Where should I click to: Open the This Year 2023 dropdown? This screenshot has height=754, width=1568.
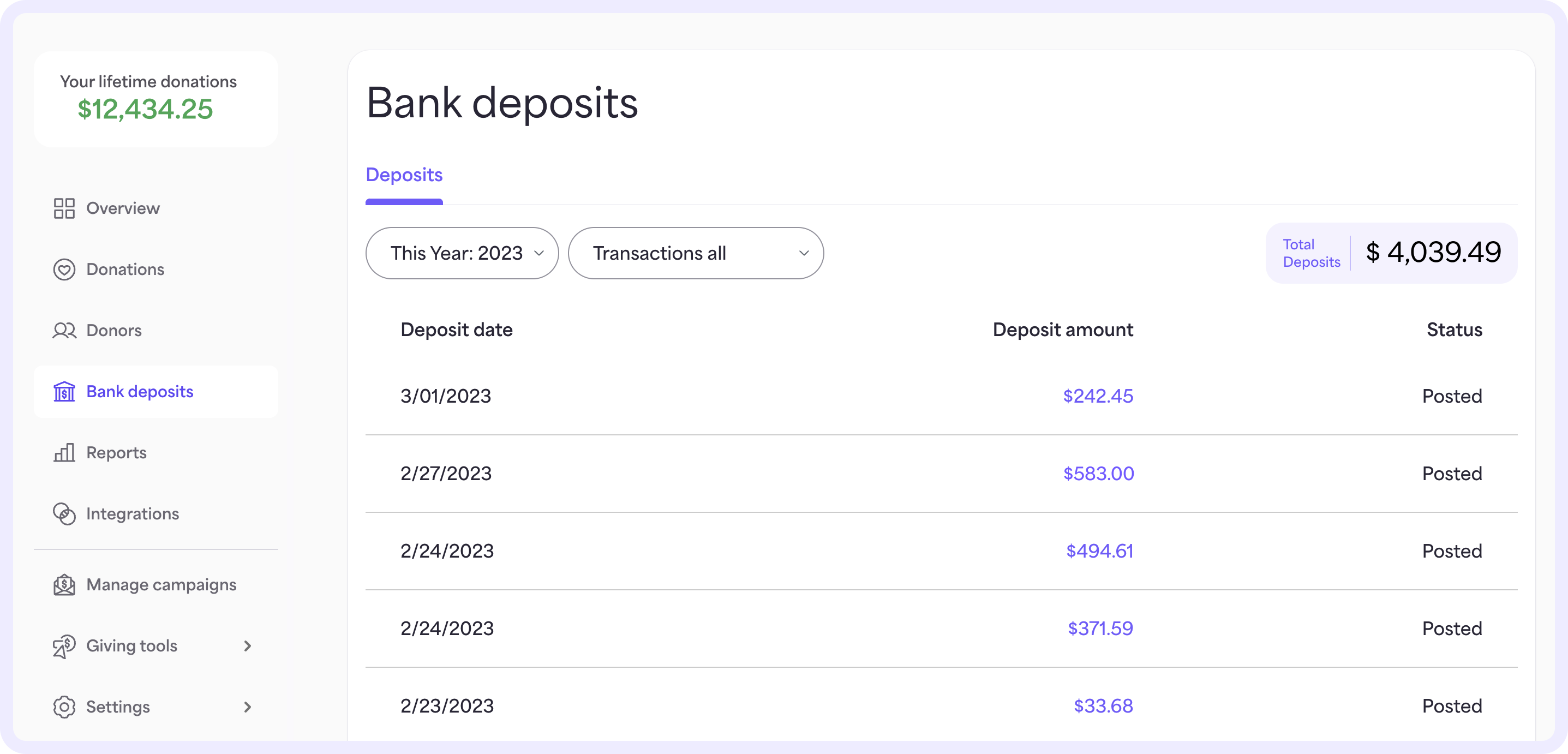(x=462, y=252)
